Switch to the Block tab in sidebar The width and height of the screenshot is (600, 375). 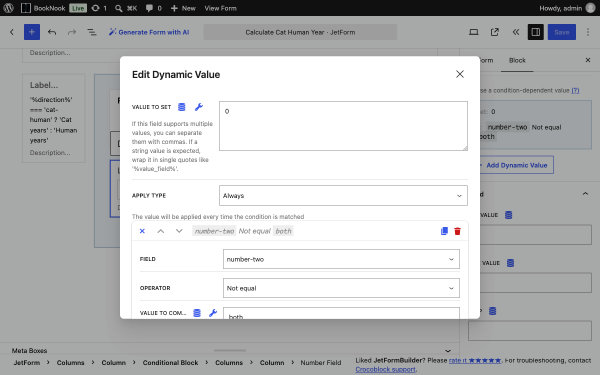pyautogui.click(x=517, y=60)
